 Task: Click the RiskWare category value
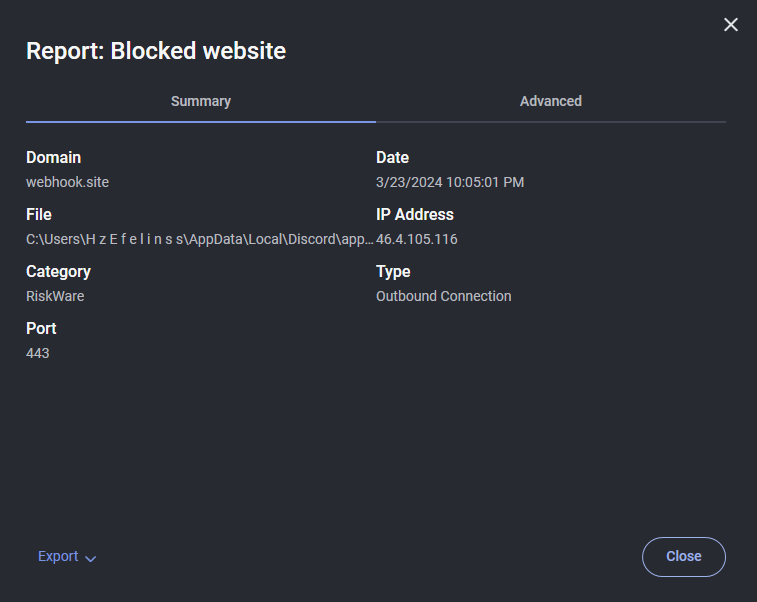(x=56, y=296)
